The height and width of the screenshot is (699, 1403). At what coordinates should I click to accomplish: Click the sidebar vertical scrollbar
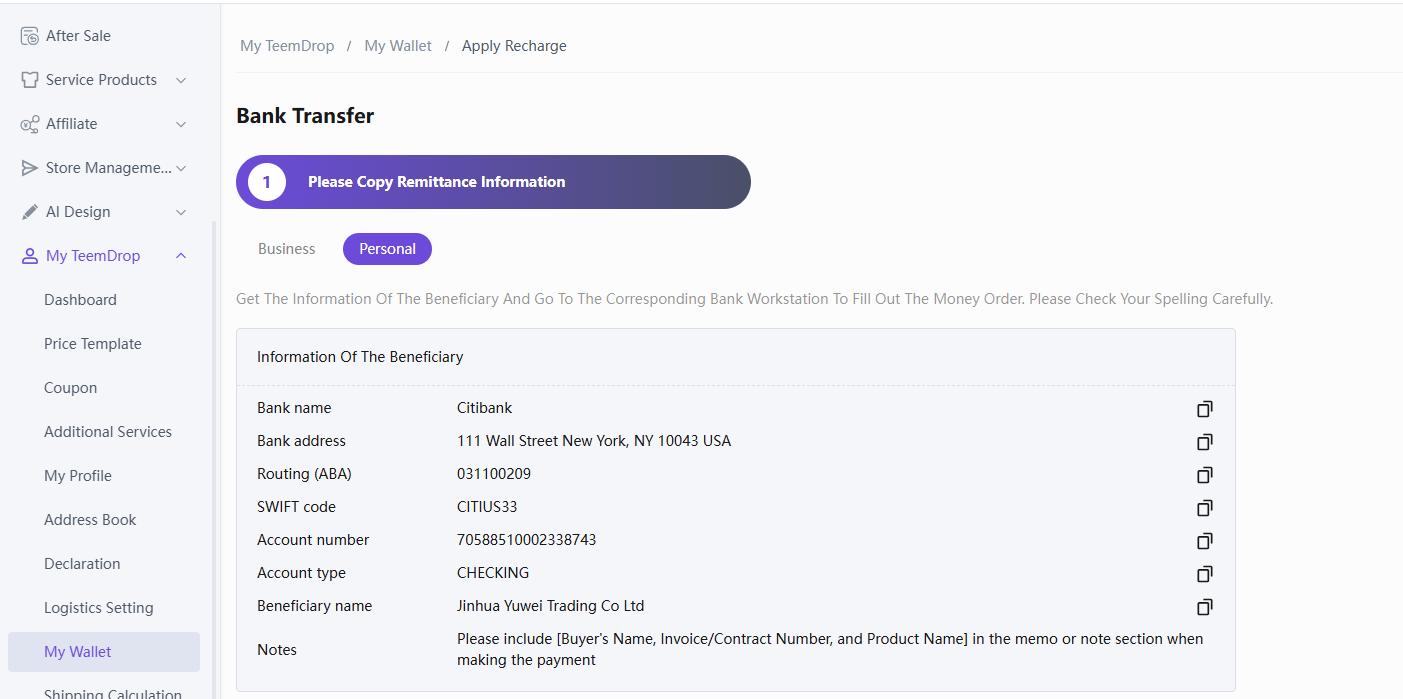point(213,450)
